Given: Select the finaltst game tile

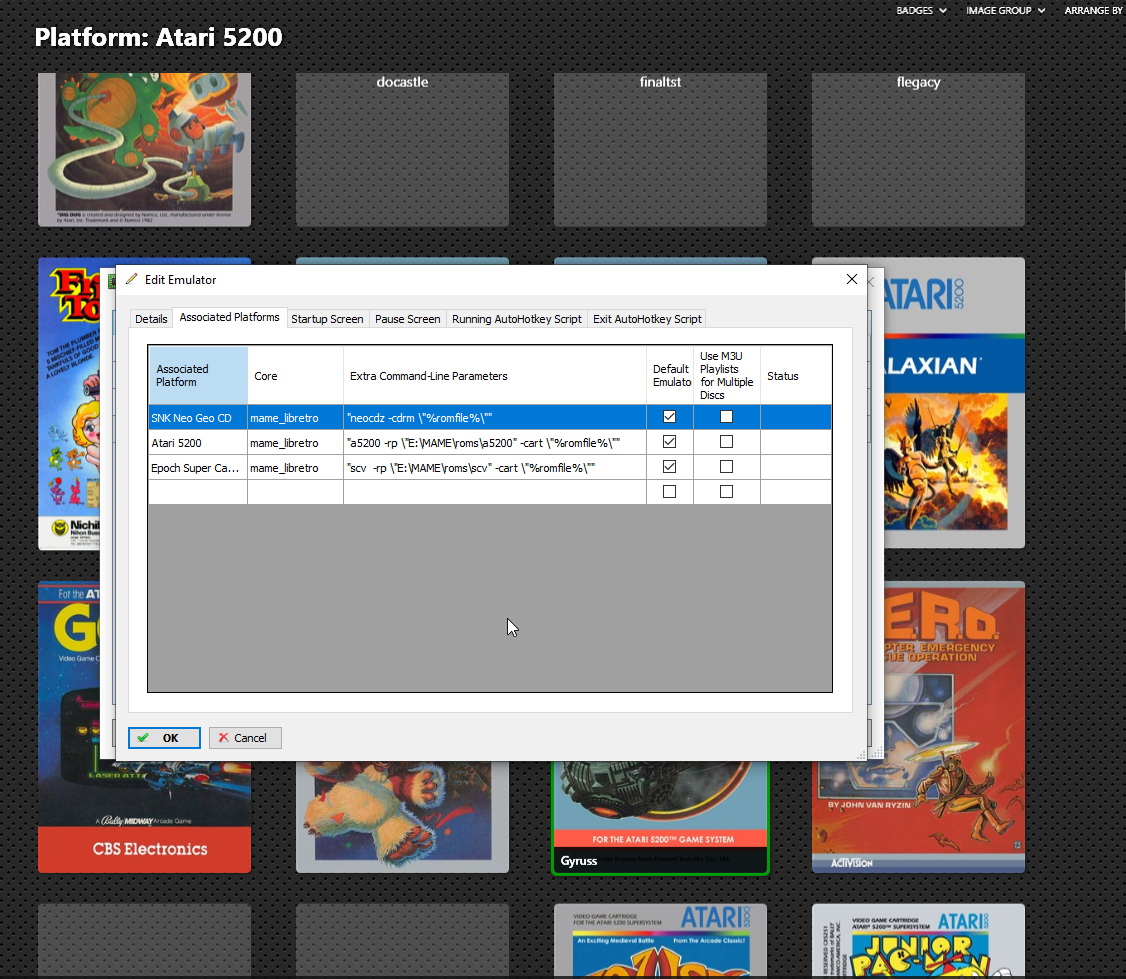Looking at the screenshot, I should (660, 149).
